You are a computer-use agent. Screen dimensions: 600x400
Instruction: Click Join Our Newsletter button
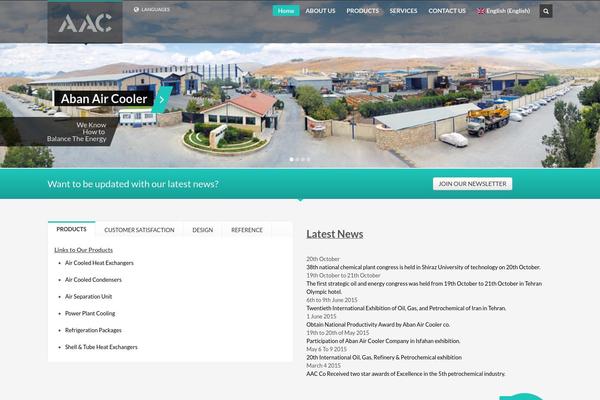(x=472, y=184)
